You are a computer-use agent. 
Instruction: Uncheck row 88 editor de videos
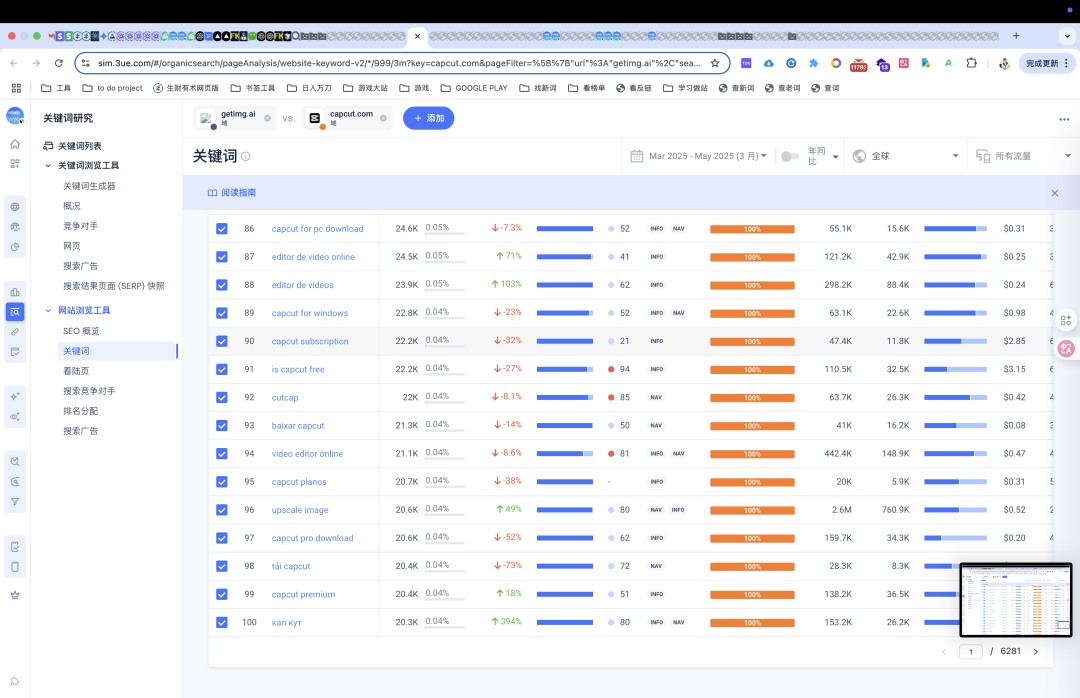click(222, 285)
